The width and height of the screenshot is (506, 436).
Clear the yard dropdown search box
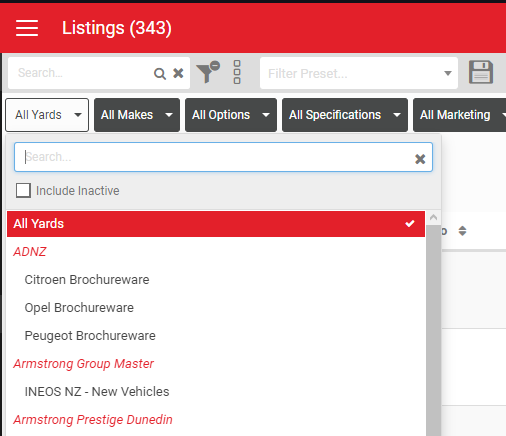tap(420, 159)
